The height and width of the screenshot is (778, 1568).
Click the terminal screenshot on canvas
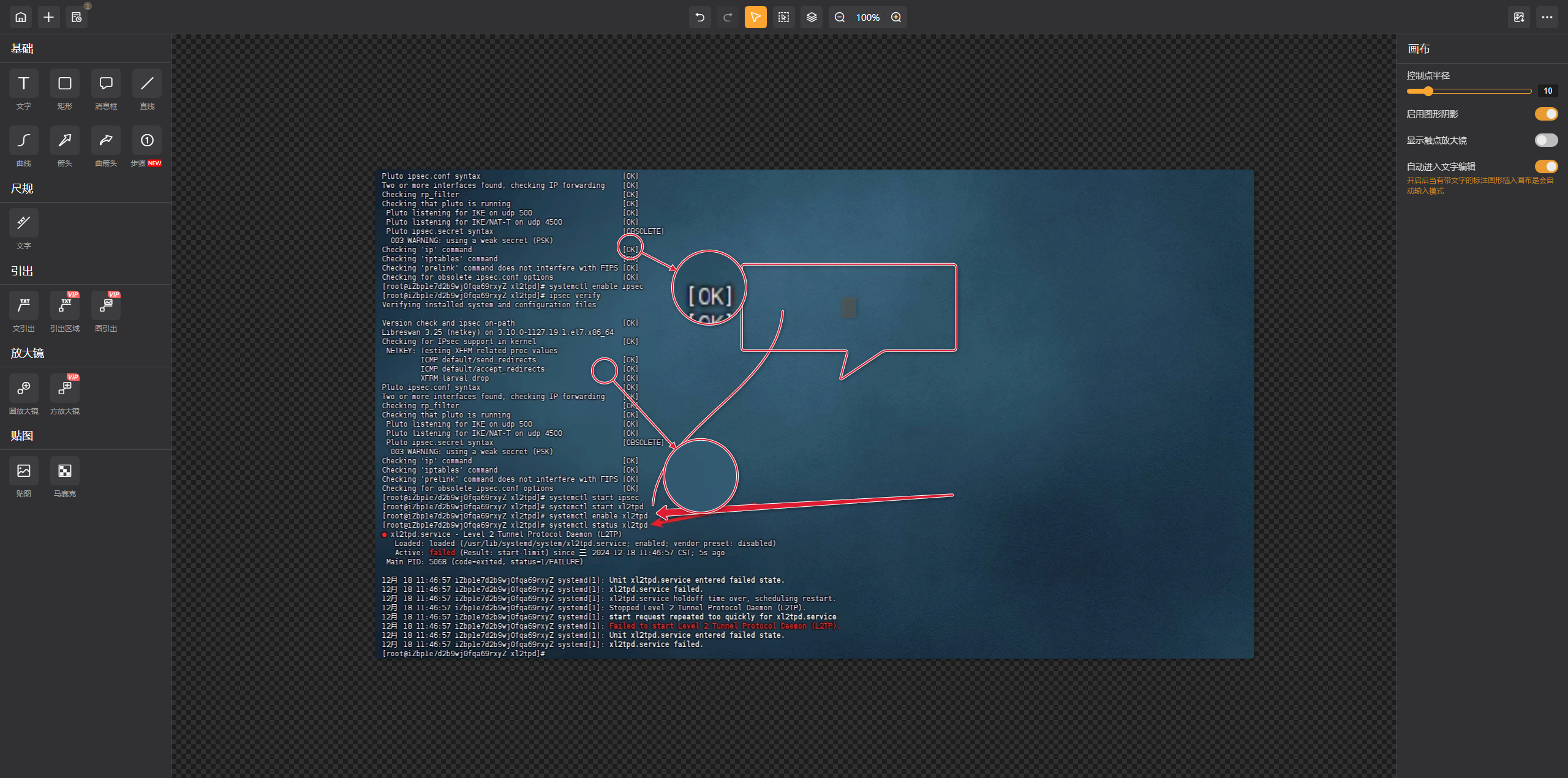[815, 414]
